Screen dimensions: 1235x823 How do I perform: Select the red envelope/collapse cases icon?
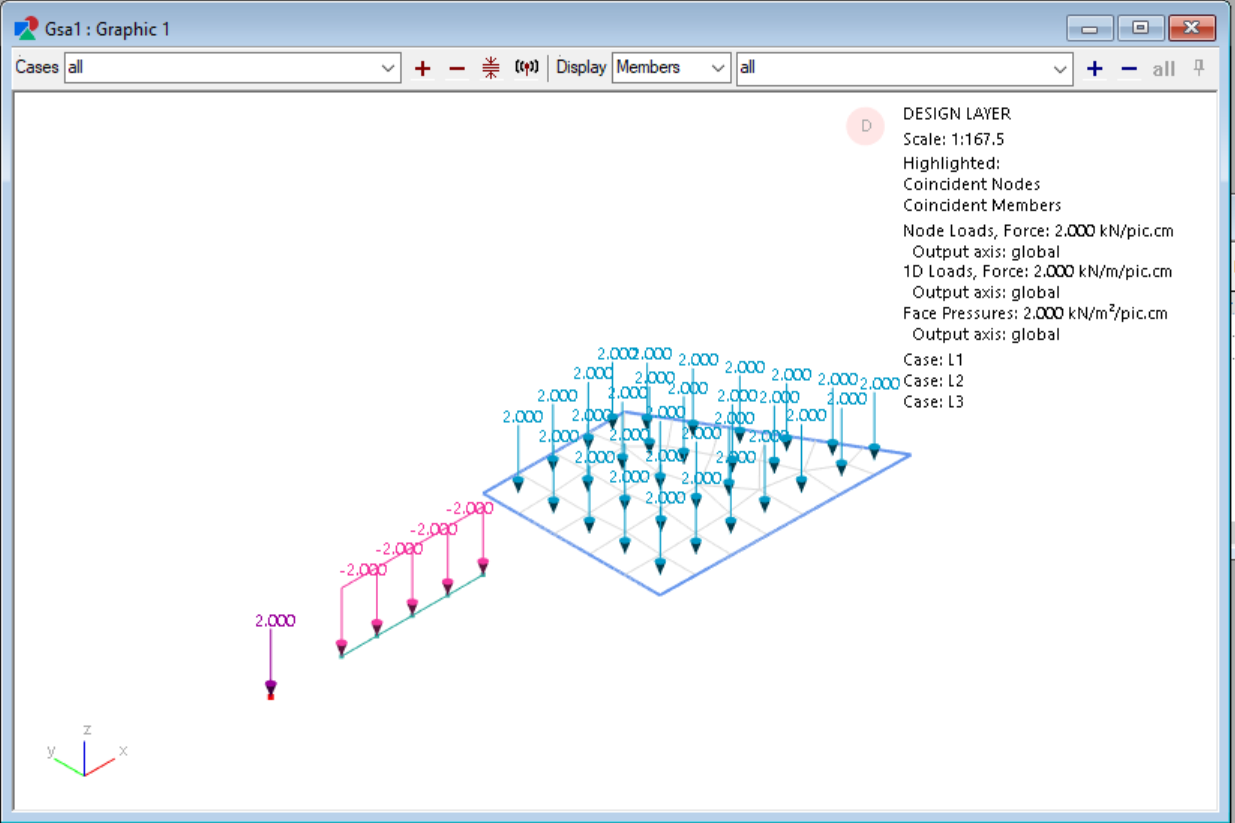click(490, 68)
